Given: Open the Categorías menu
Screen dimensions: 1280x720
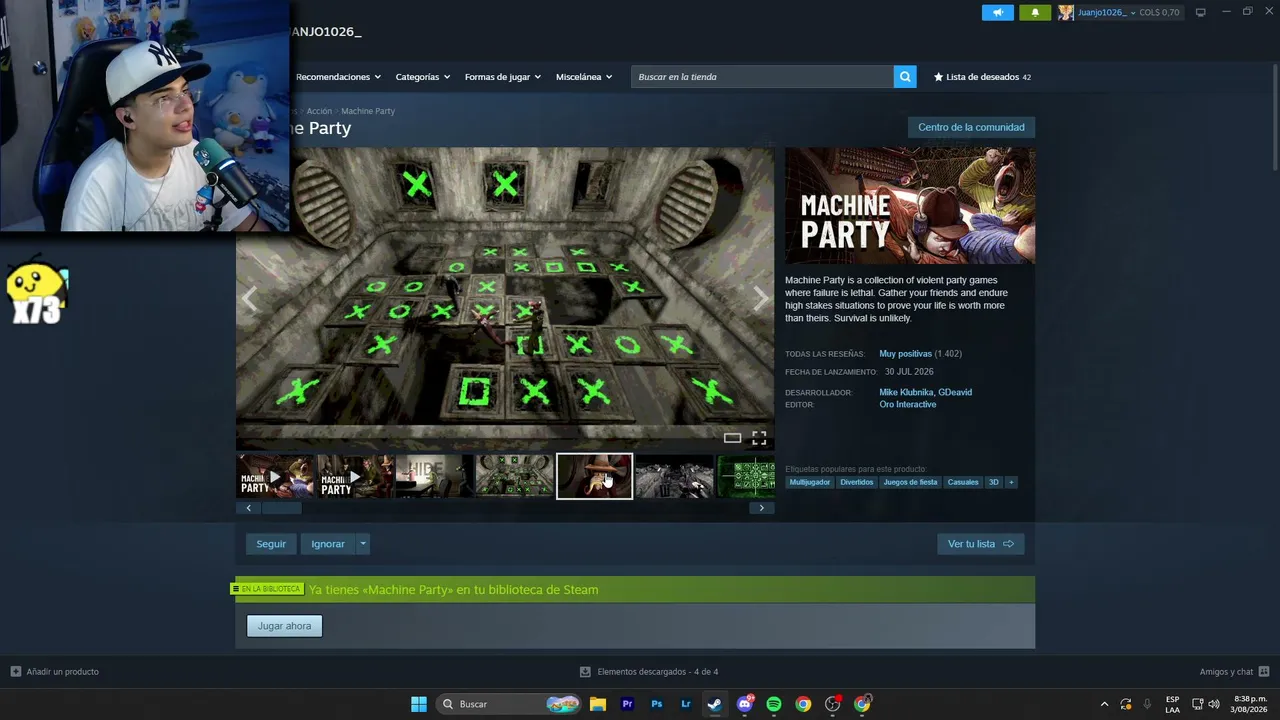Looking at the screenshot, I should [x=422, y=77].
